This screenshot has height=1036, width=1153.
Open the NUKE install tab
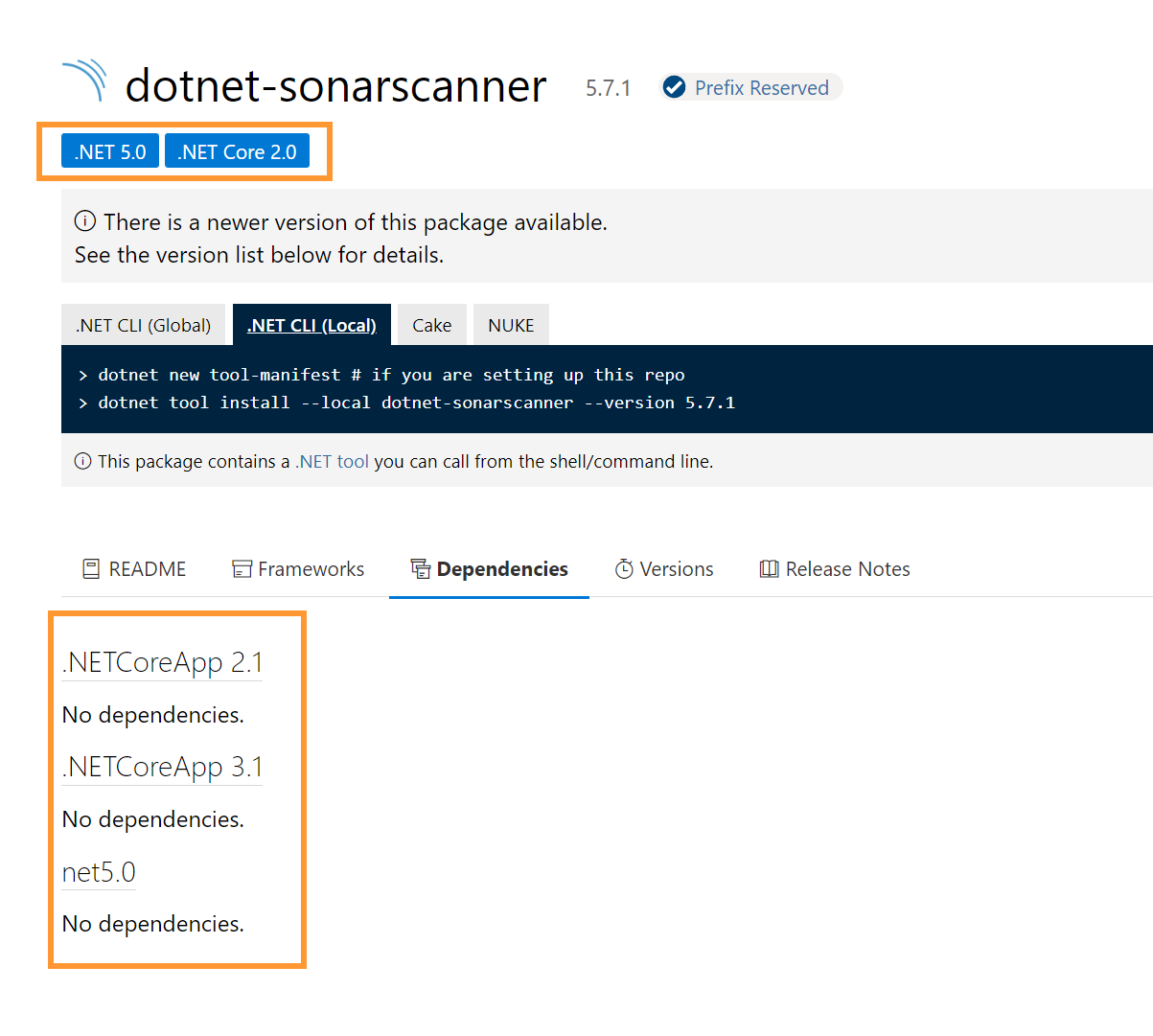pos(511,325)
